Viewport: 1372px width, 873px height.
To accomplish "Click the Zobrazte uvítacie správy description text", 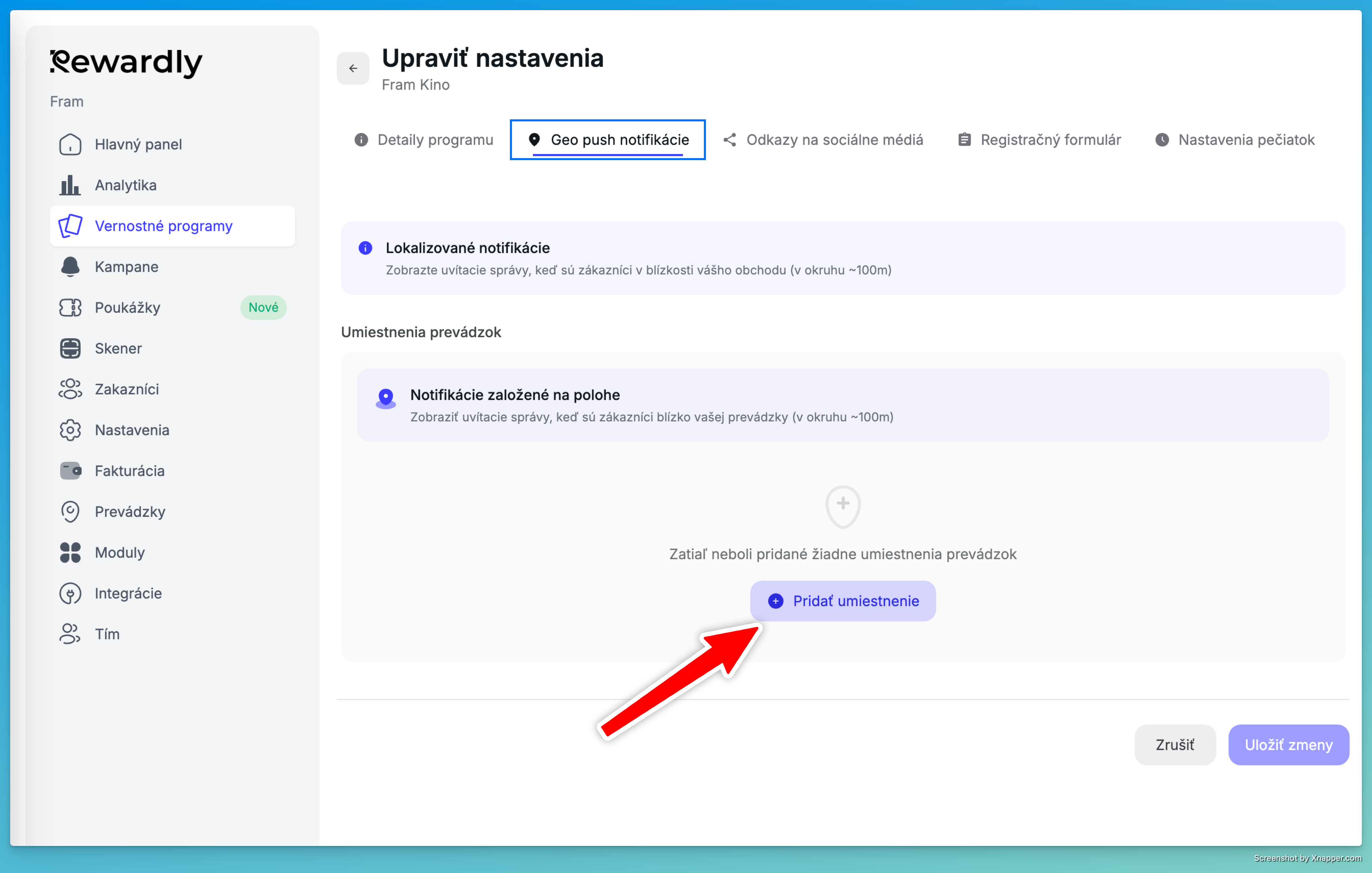I will tap(639, 271).
